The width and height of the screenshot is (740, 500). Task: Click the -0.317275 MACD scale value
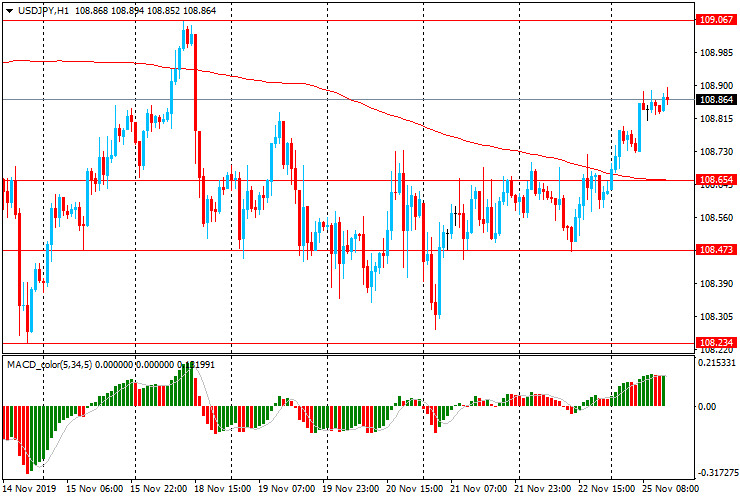click(717, 473)
